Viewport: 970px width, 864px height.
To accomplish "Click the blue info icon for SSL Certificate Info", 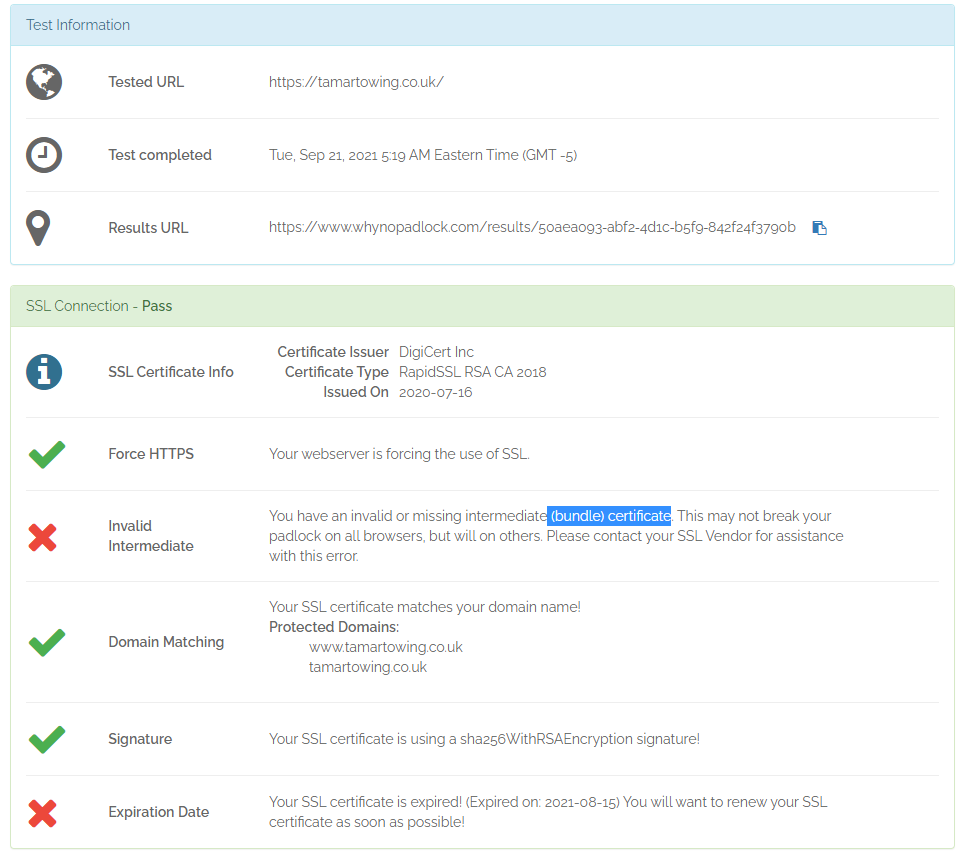I will pos(44,372).
